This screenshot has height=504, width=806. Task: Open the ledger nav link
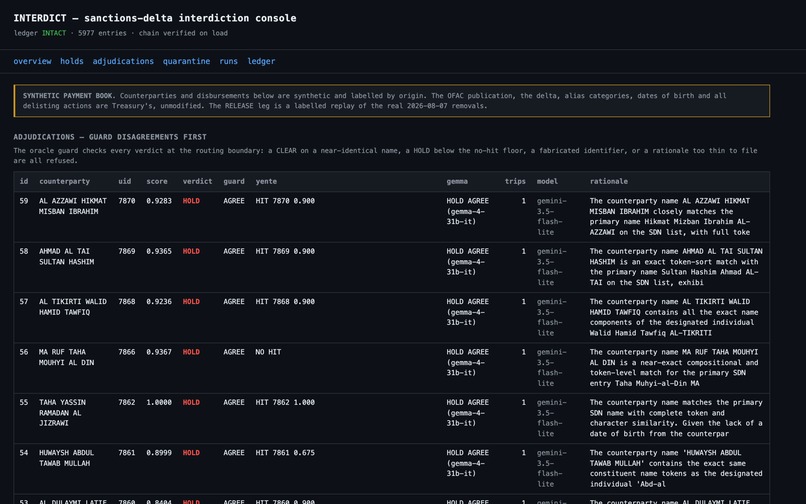coord(261,61)
